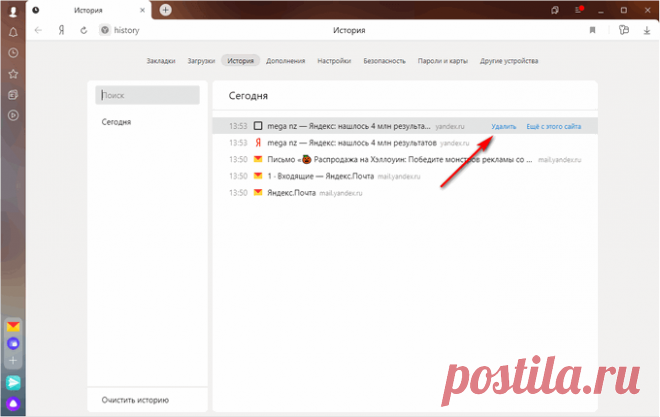The image size is (660, 417).
Task: Open history clock icon in sidebar
Action: [13, 53]
